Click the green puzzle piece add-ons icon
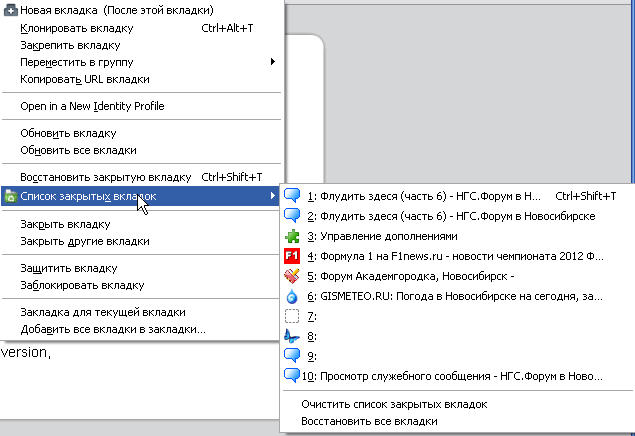 click(x=292, y=236)
